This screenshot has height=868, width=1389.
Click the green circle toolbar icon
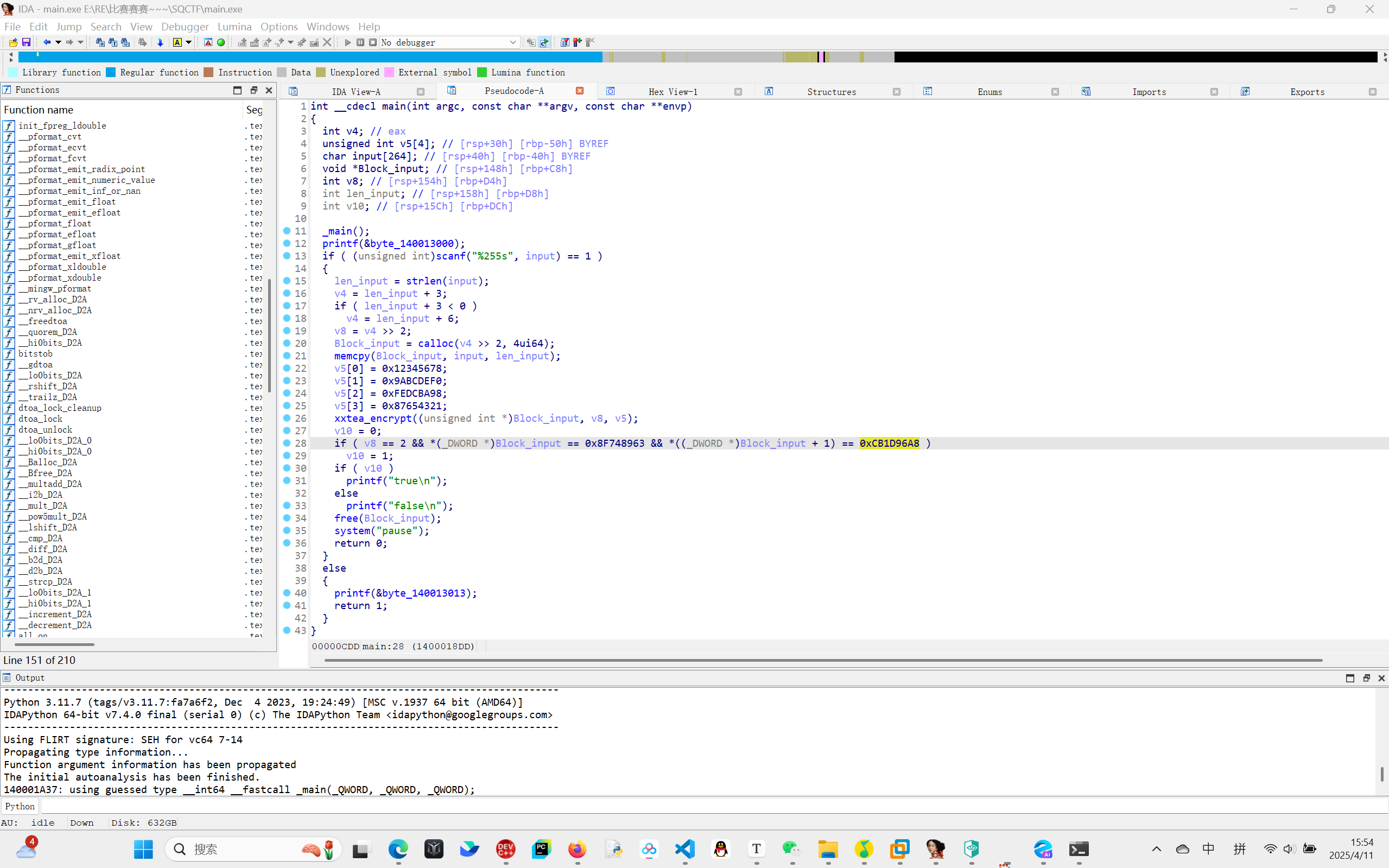tap(221, 42)
